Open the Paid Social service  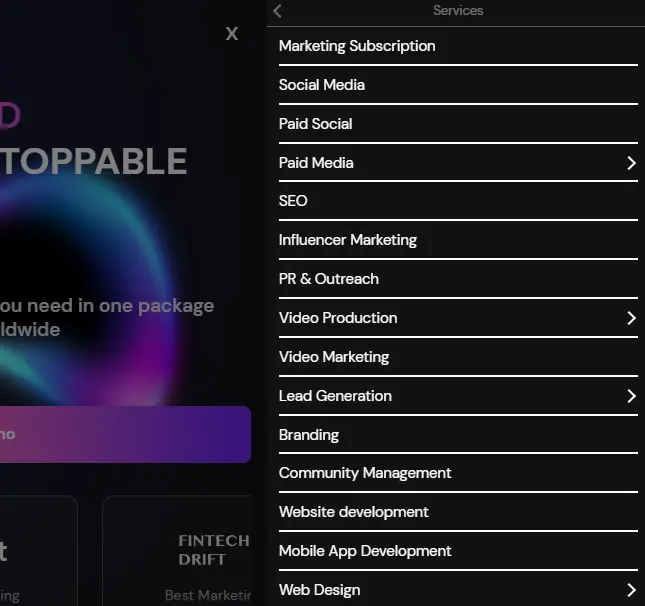(x=316, y=124)
